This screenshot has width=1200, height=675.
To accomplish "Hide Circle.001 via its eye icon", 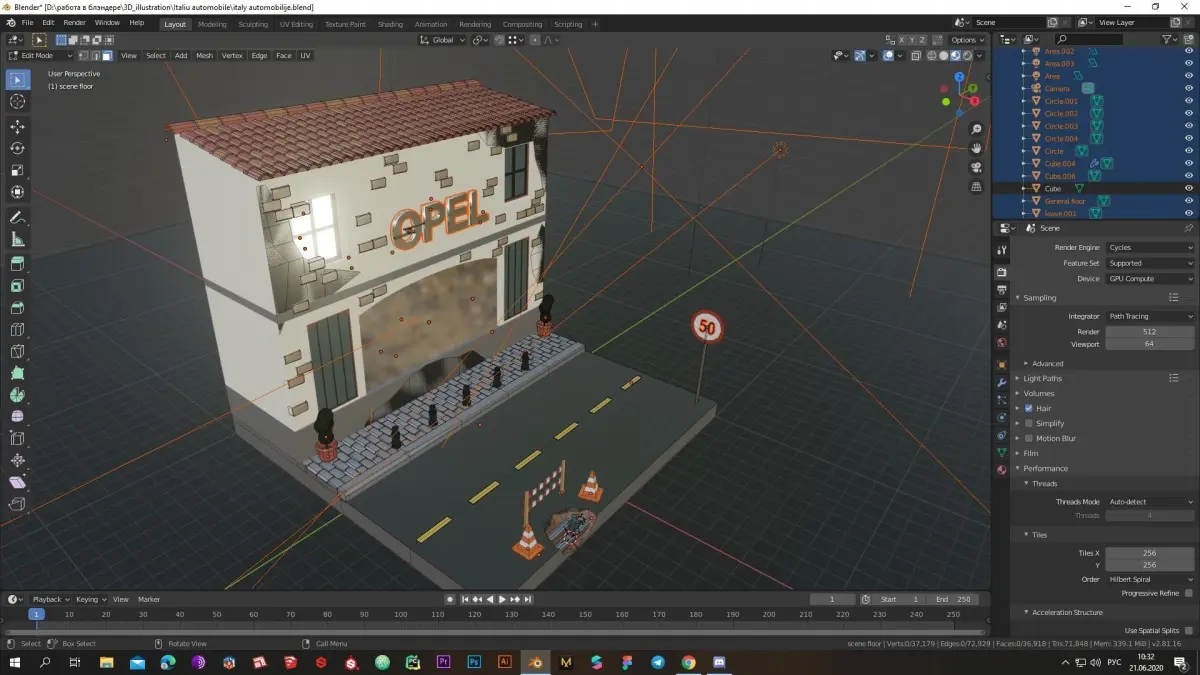I will tap(1188, 101).
